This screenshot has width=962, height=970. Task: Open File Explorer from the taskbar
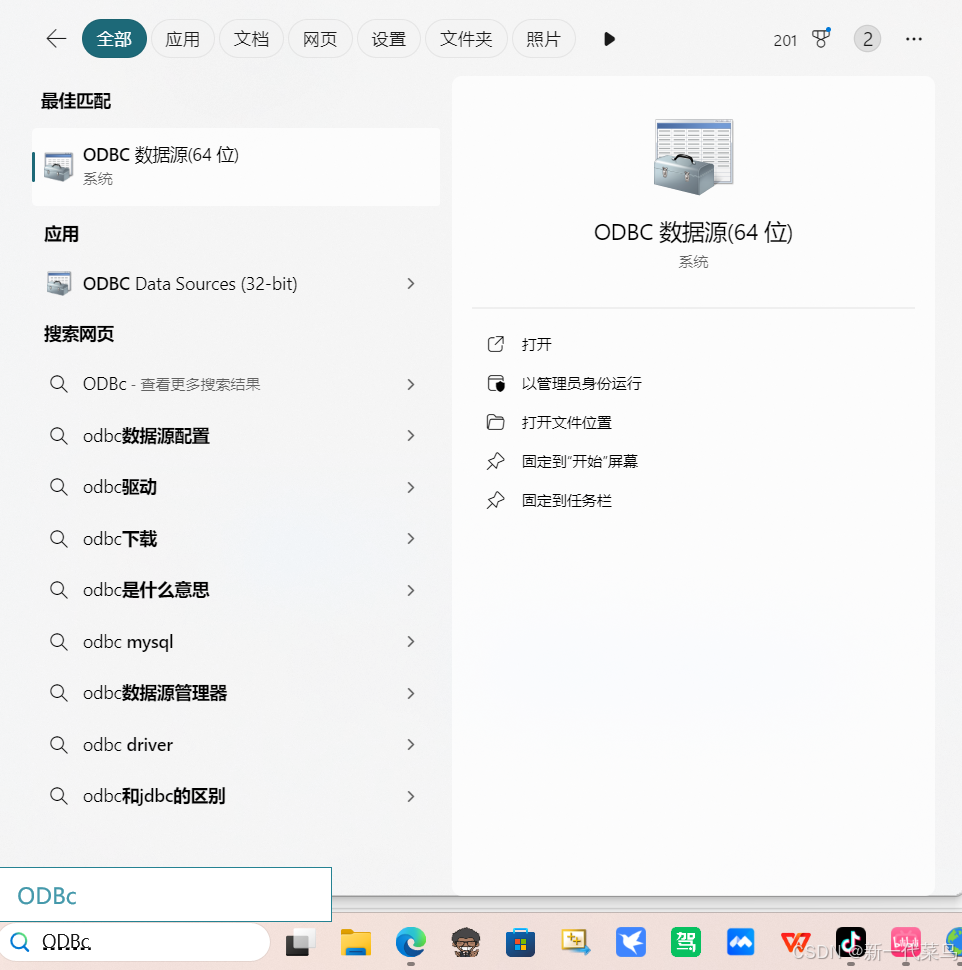356,941
